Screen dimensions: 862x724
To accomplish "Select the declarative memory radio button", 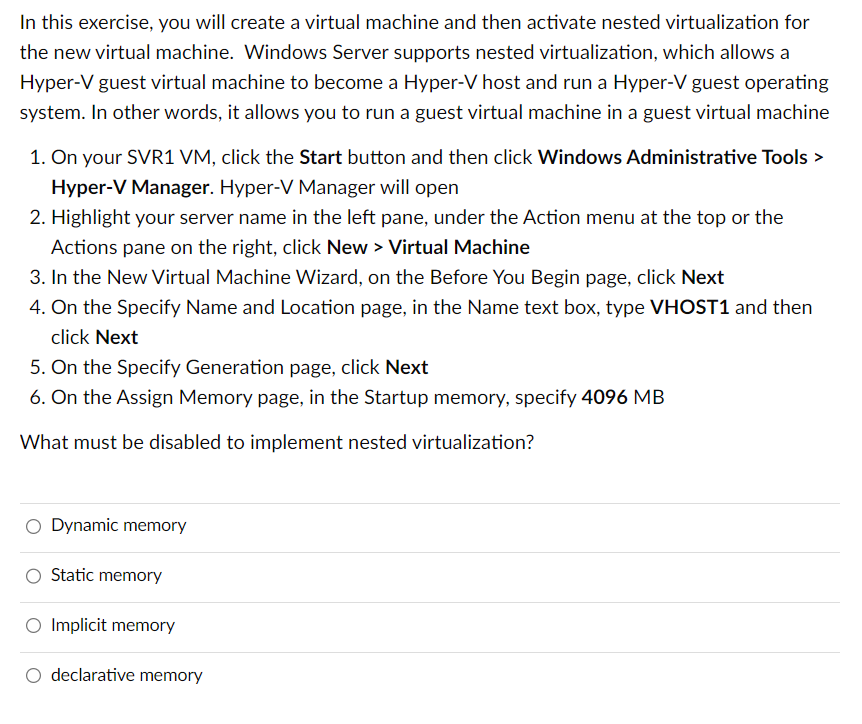I will click(33, 675).
